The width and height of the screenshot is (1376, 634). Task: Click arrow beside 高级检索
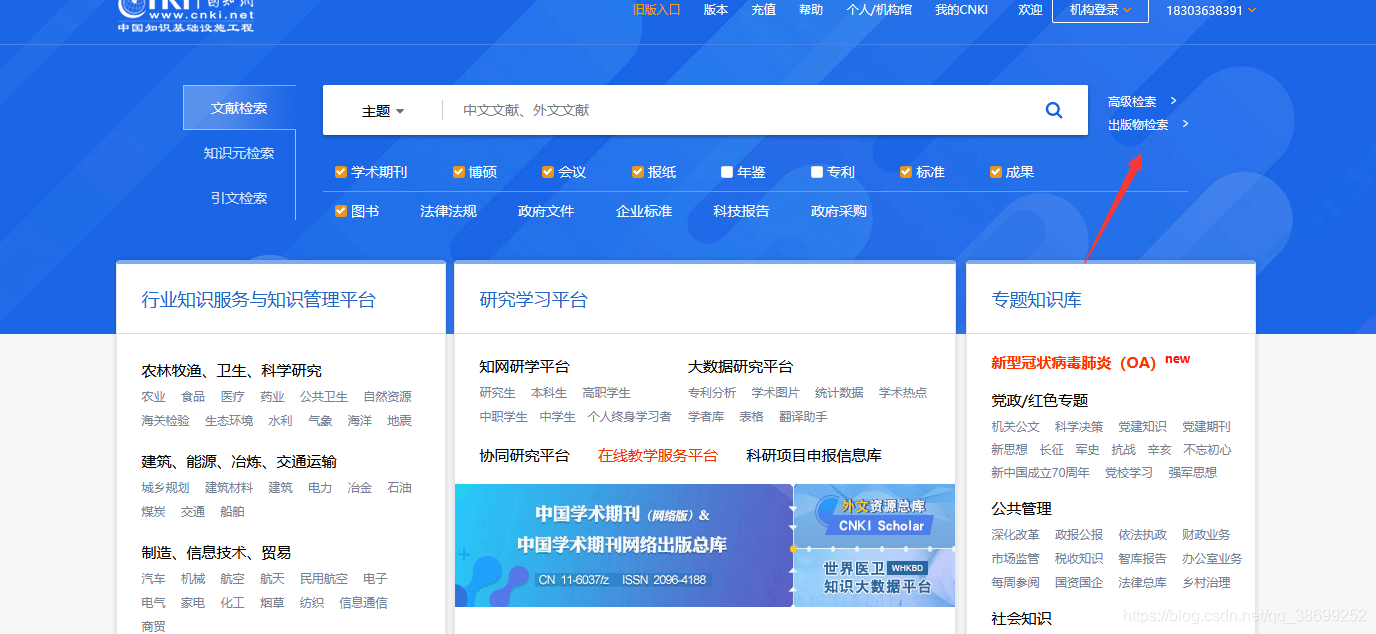1173,100
